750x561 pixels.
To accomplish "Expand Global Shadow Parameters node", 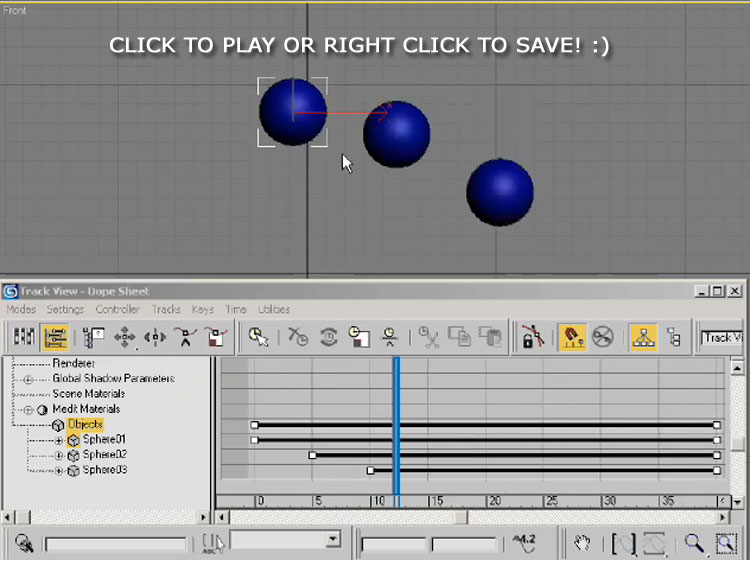I will click(28, 380).
